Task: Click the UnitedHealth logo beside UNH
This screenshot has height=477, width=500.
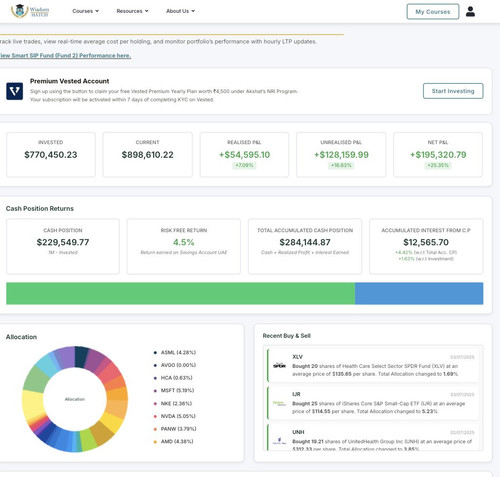Action: [279, 441]
